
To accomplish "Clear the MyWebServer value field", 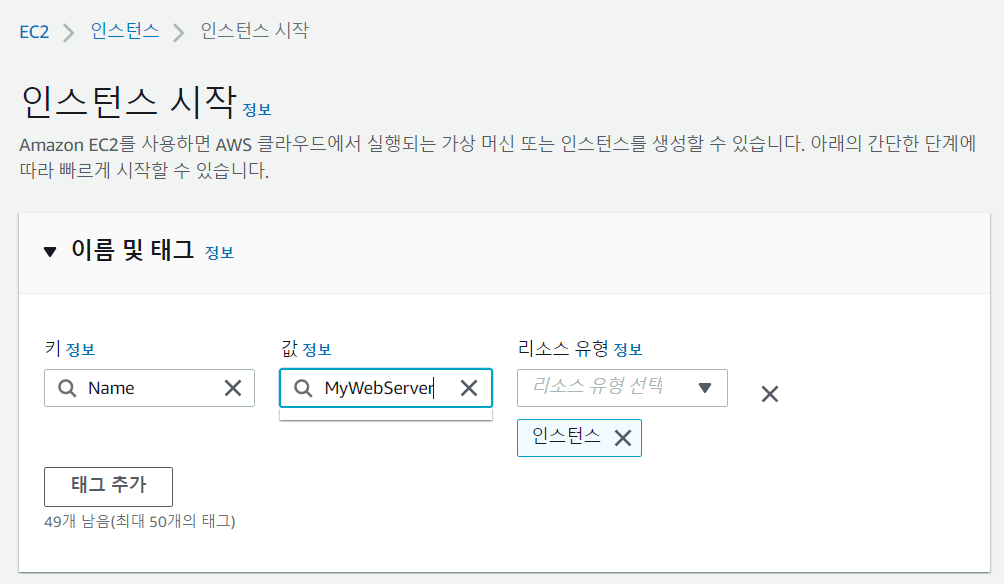I will click(469, 388).
